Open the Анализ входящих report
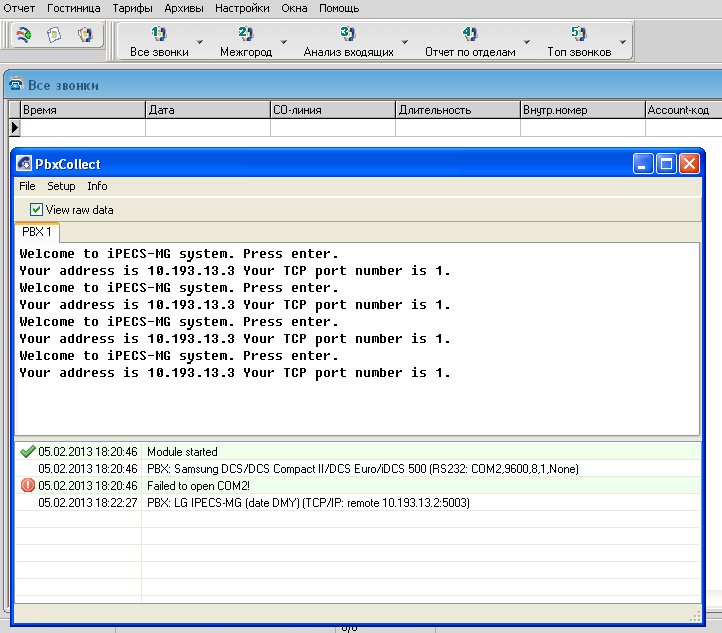Viewport: 722px width, 633px height. tap(348, 41)
